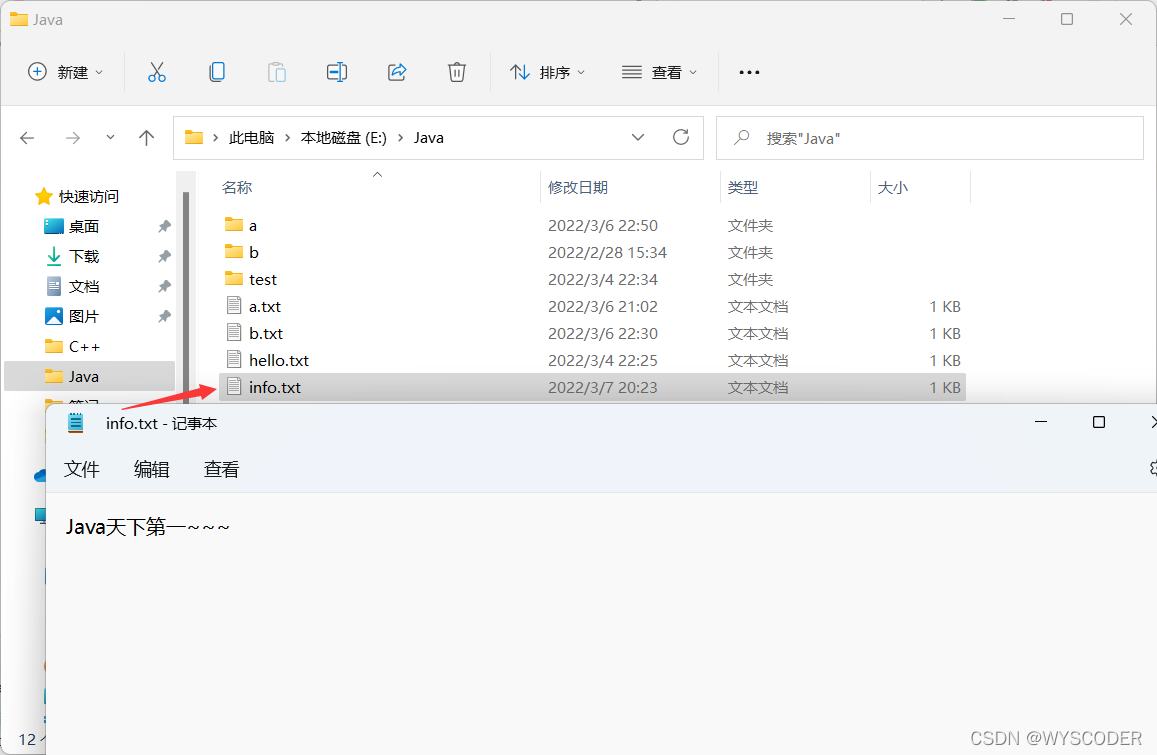The height and width of the screenshot is (755, 1157).
Task: Open the 查看 view options dropdown
Action: click(x=658, y=71)
